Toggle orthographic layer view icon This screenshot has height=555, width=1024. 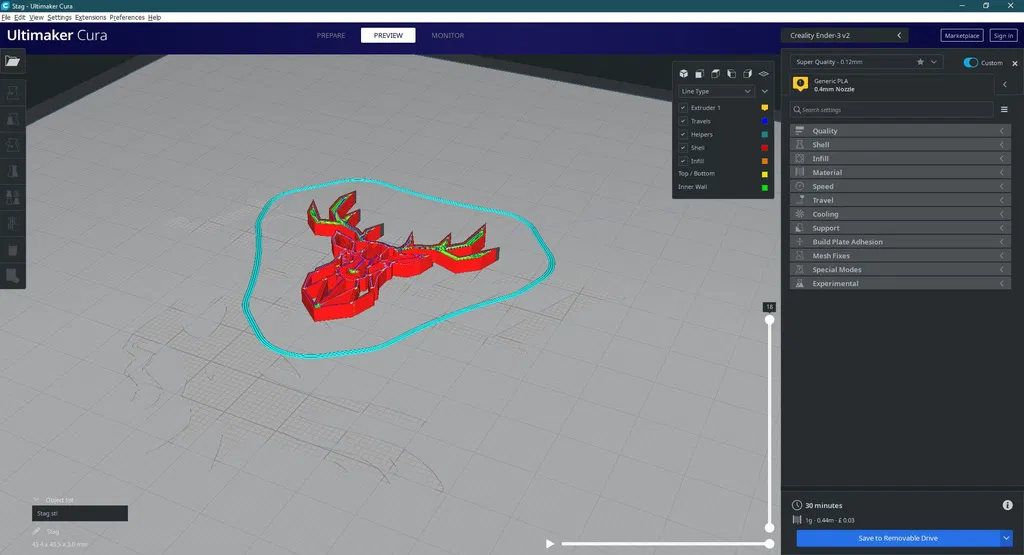(763, 74)
